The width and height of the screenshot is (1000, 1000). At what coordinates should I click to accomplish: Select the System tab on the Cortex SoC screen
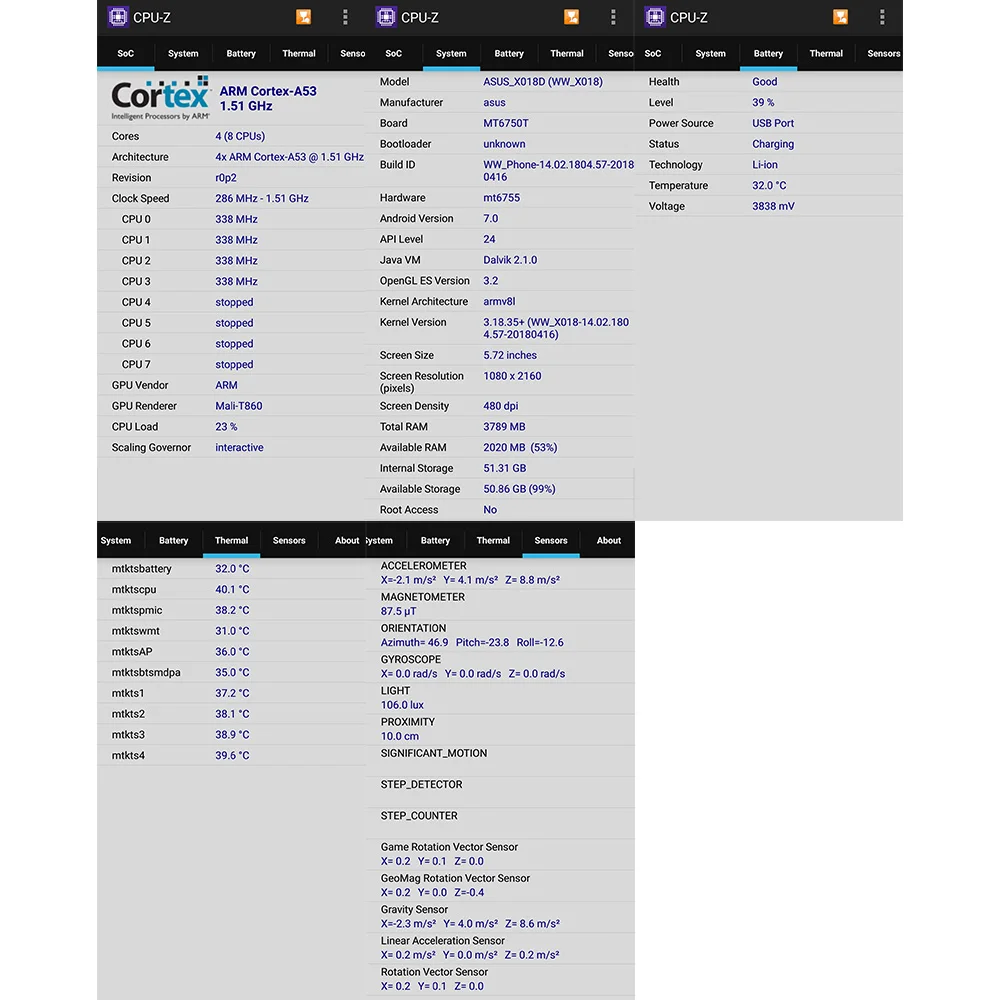coord(183,54)
